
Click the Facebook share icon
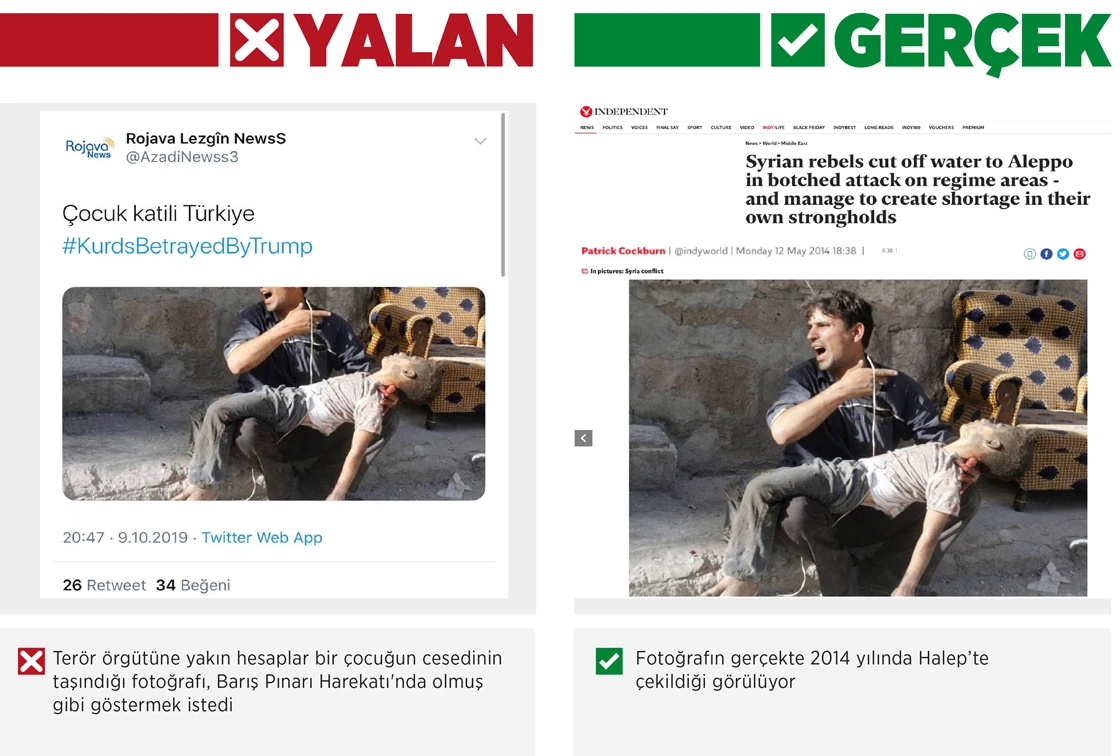tap(1046, 254)
